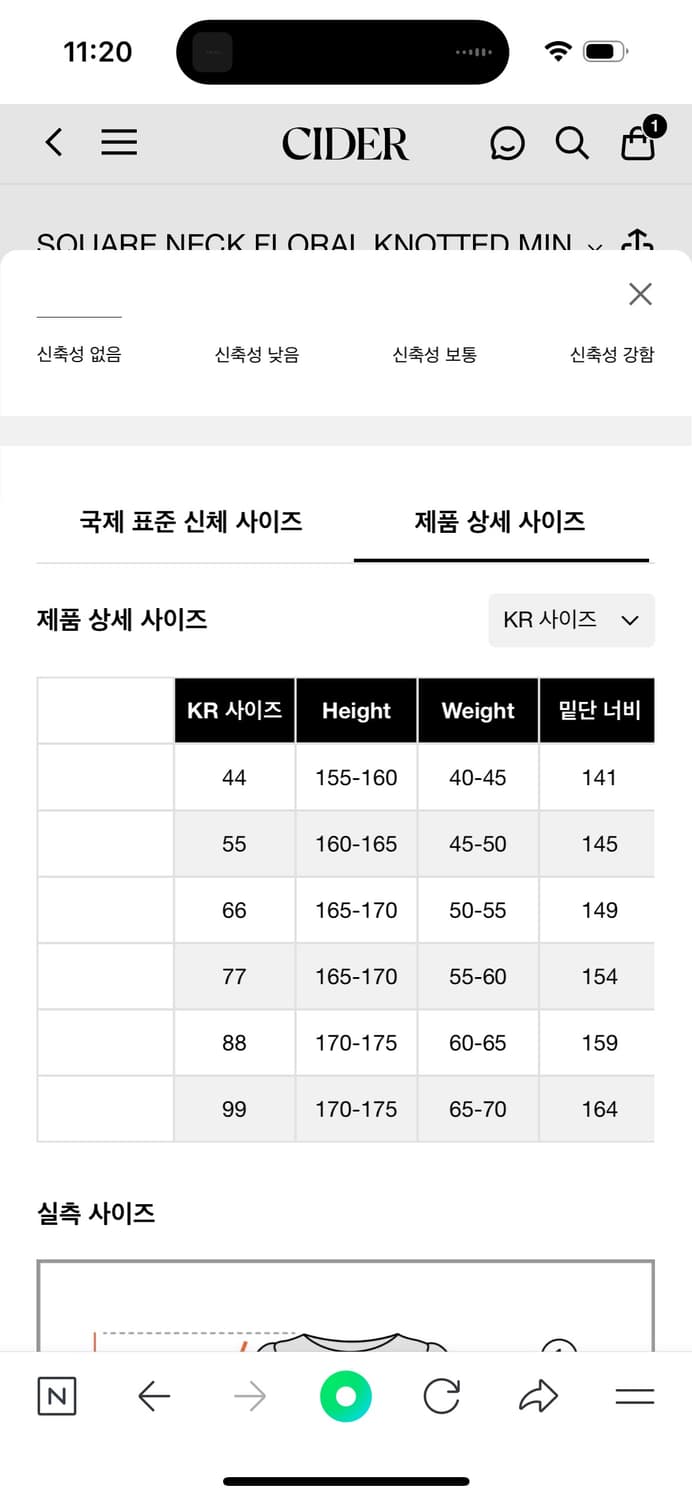Expand the chevron next to product title

595,247
